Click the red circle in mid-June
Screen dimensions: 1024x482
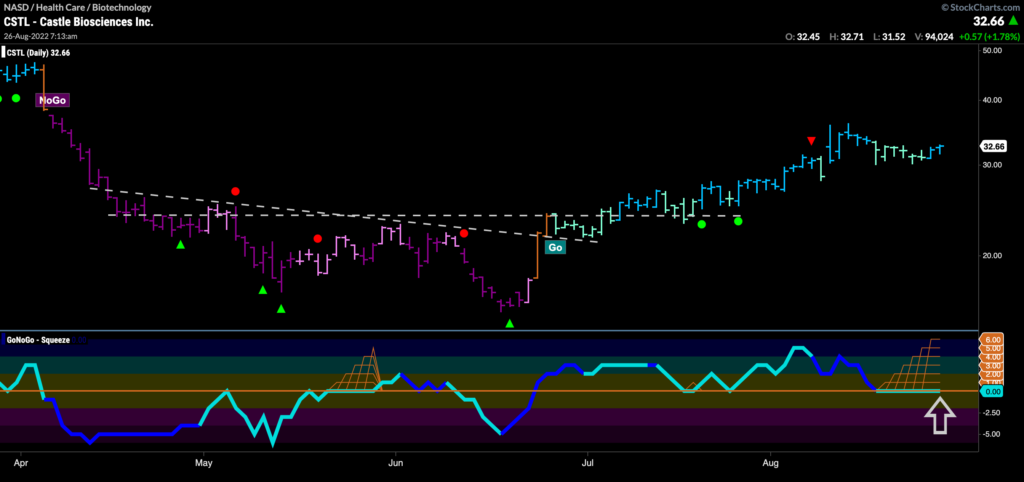pyautogui.click(x=464, y=233)
